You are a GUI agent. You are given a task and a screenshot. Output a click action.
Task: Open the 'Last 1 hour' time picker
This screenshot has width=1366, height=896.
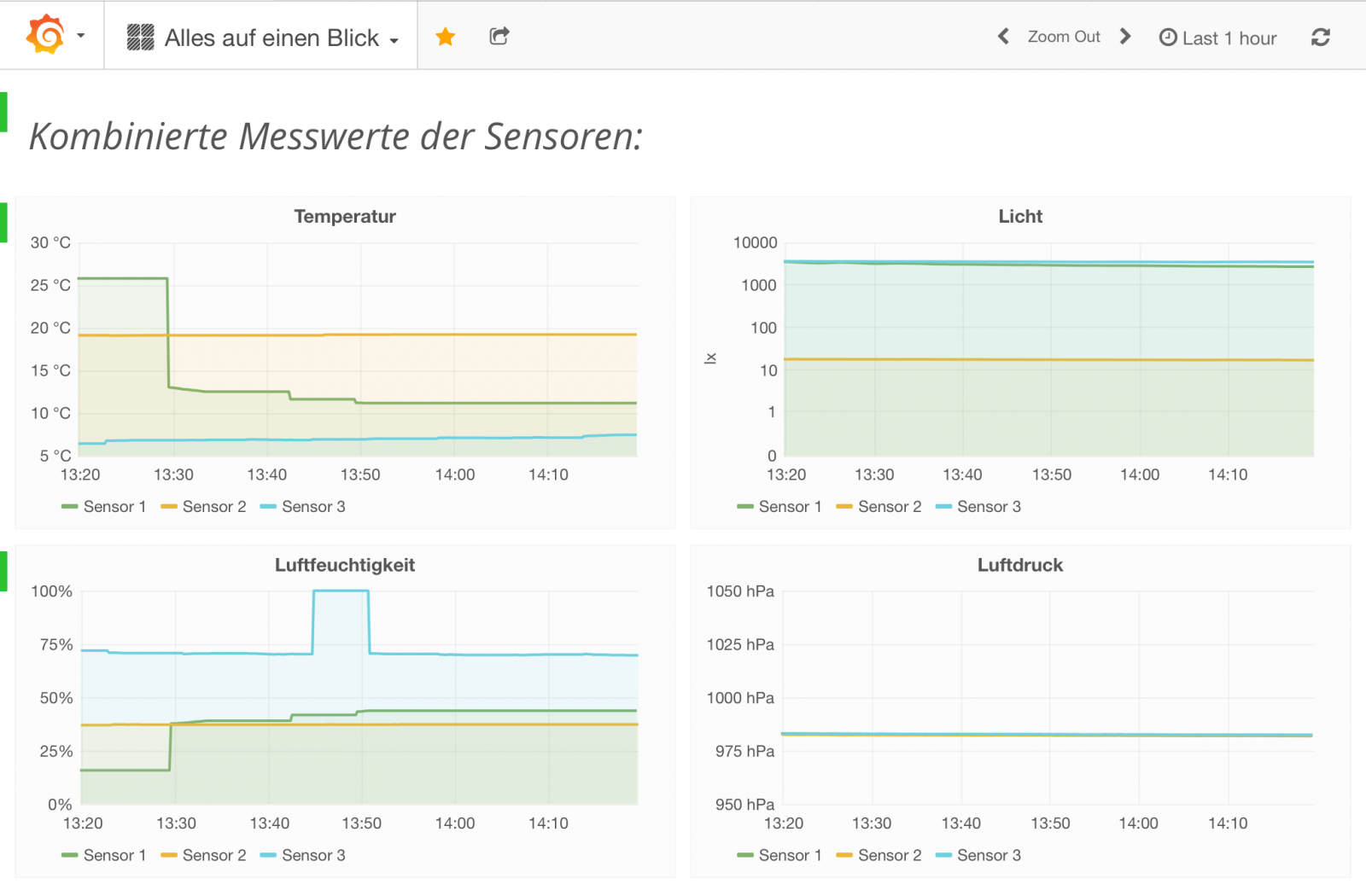[1218, 38]
